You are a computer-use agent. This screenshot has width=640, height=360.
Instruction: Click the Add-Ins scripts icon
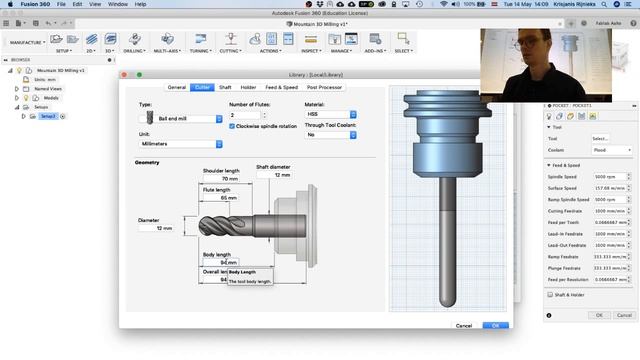click(x=375, y=39)
